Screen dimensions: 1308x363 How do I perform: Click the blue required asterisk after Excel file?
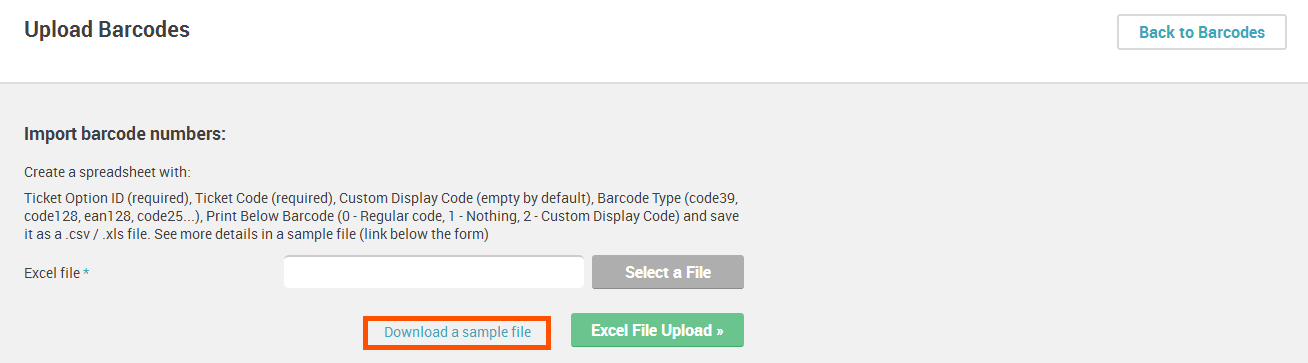[87, 273]
